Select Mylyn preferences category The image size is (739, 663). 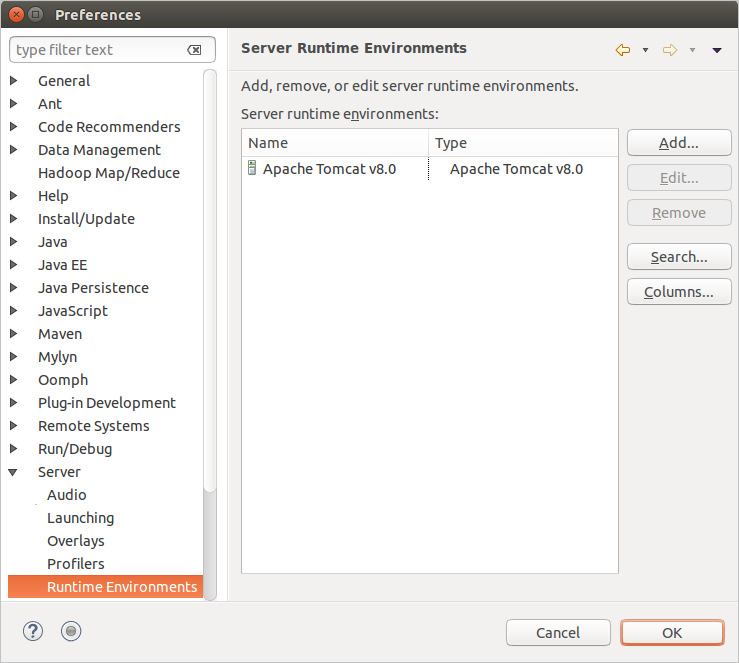[x=57, y=358]
